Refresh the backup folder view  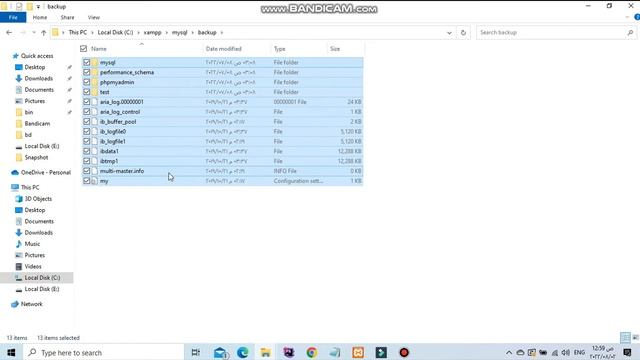pyautogui.click(x=463, y=33)
